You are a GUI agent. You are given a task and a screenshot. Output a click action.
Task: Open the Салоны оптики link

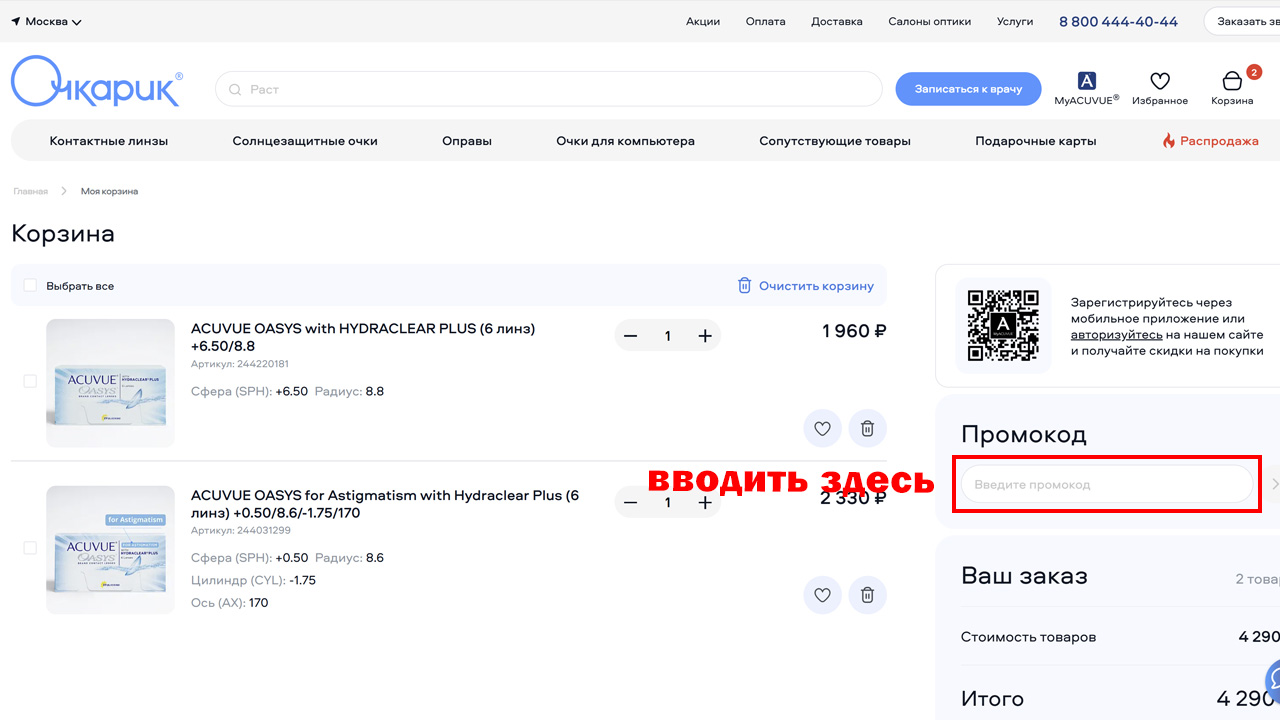pyautogui.click(x=930, y=21)
